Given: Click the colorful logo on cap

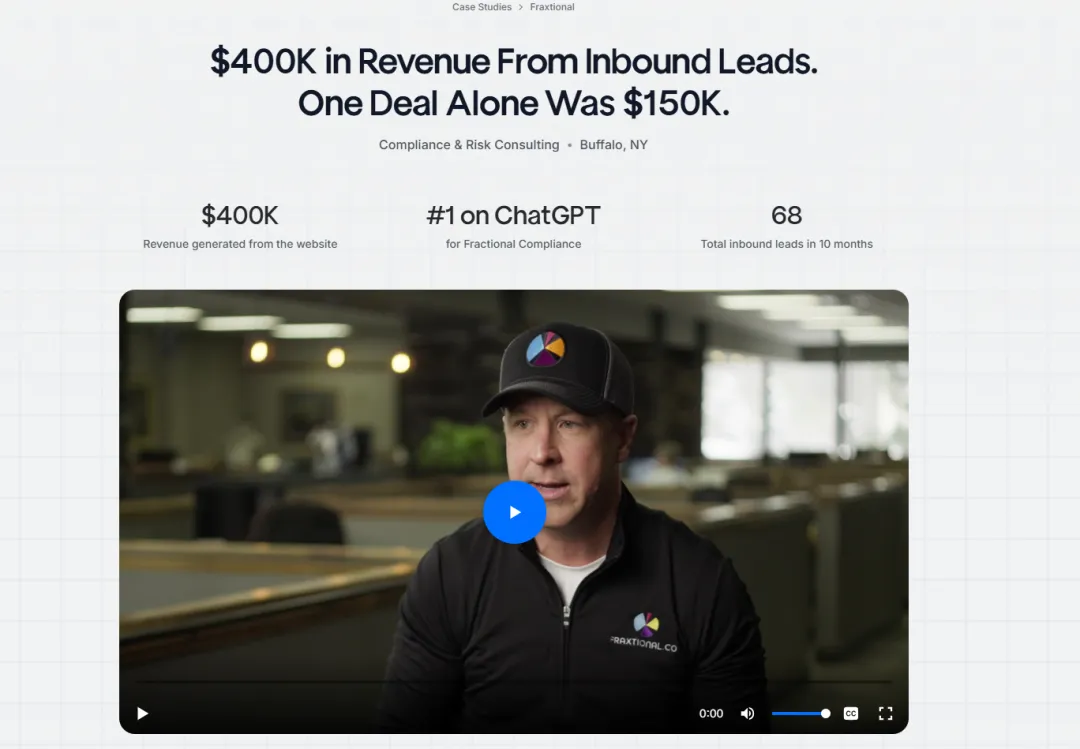Looking at the screenshot, I should click(546, 348).
